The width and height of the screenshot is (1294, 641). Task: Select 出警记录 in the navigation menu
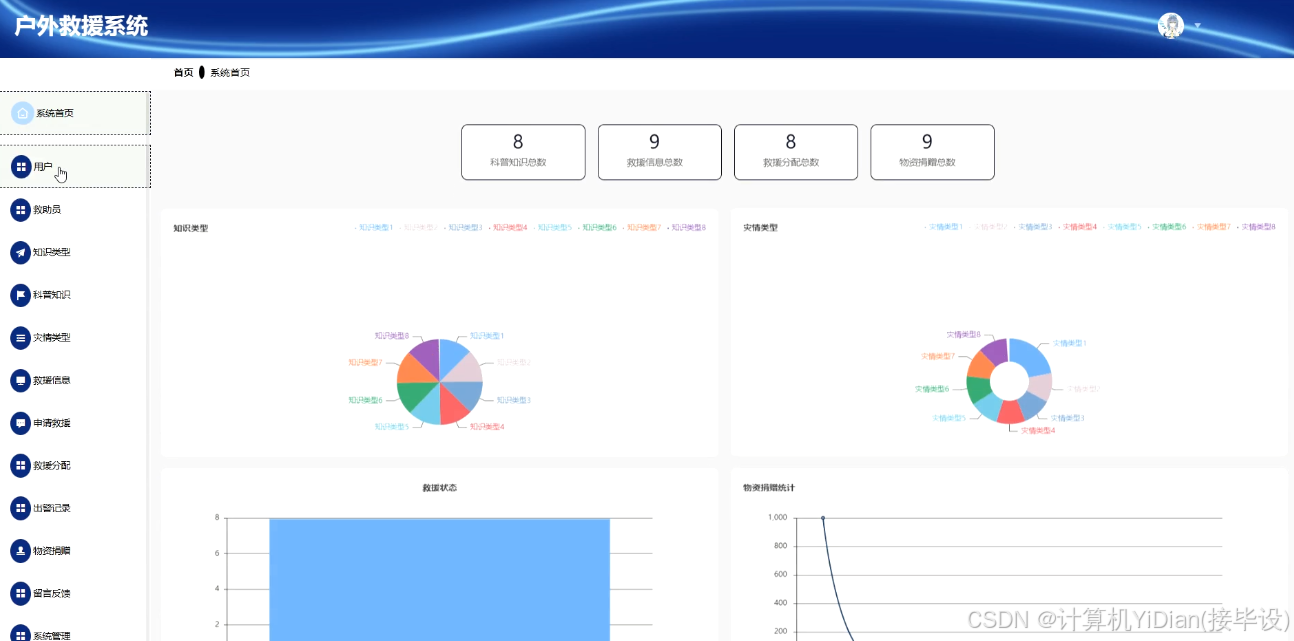[x=22, y=508]
